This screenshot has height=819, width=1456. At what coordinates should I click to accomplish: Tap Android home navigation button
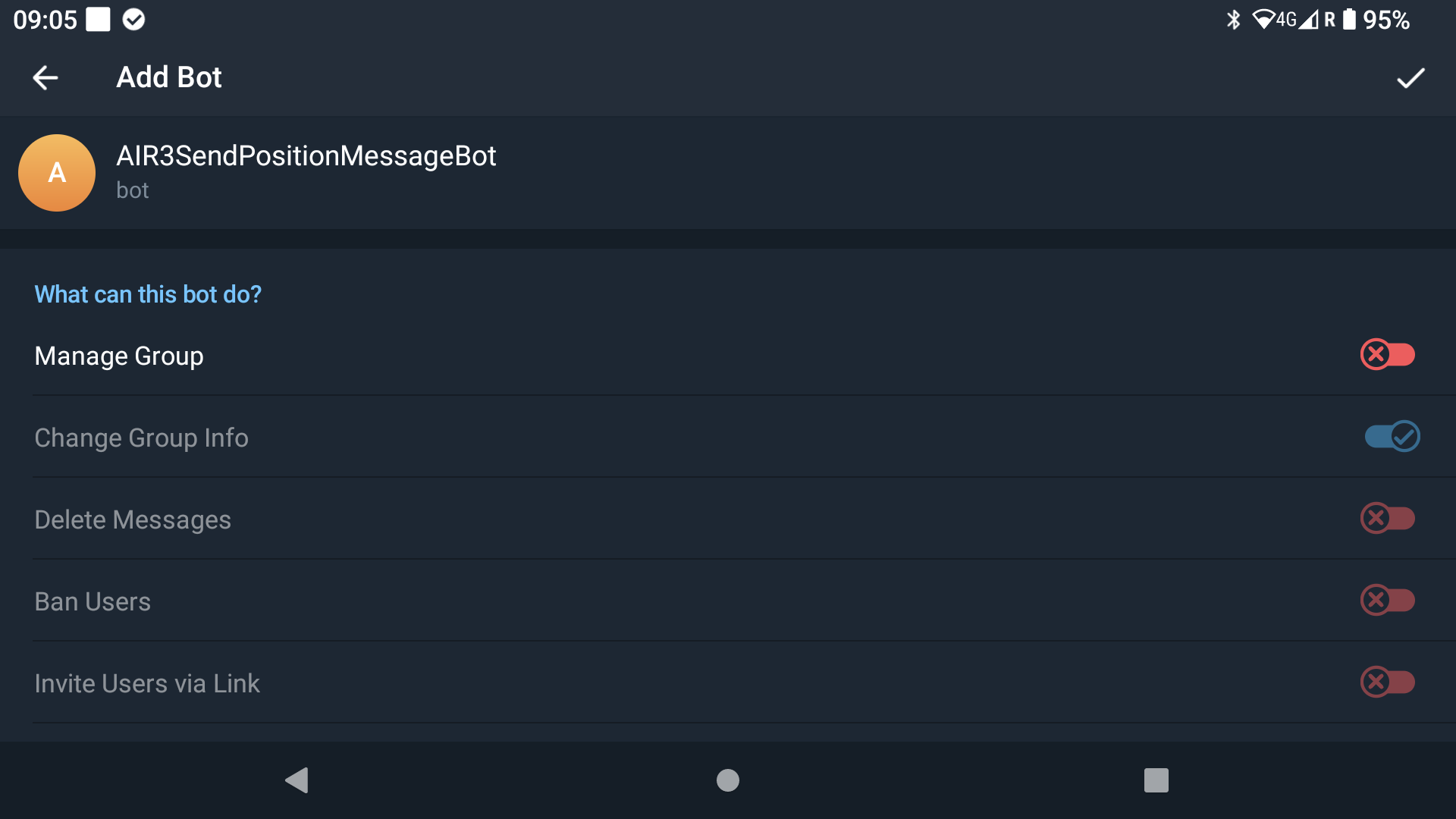coord(728,780)
